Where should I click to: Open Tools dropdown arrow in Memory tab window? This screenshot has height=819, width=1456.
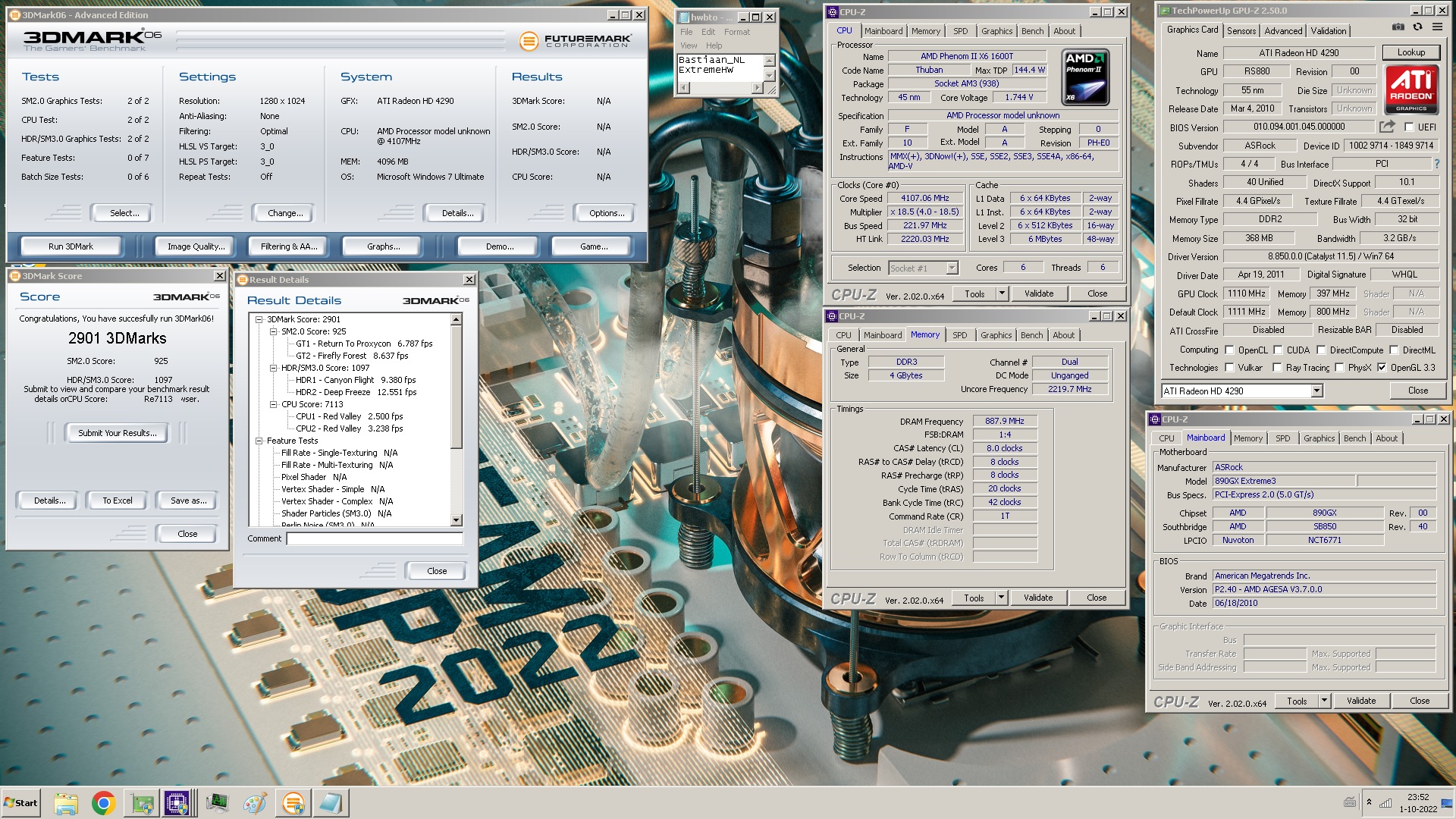point(1000,598)
